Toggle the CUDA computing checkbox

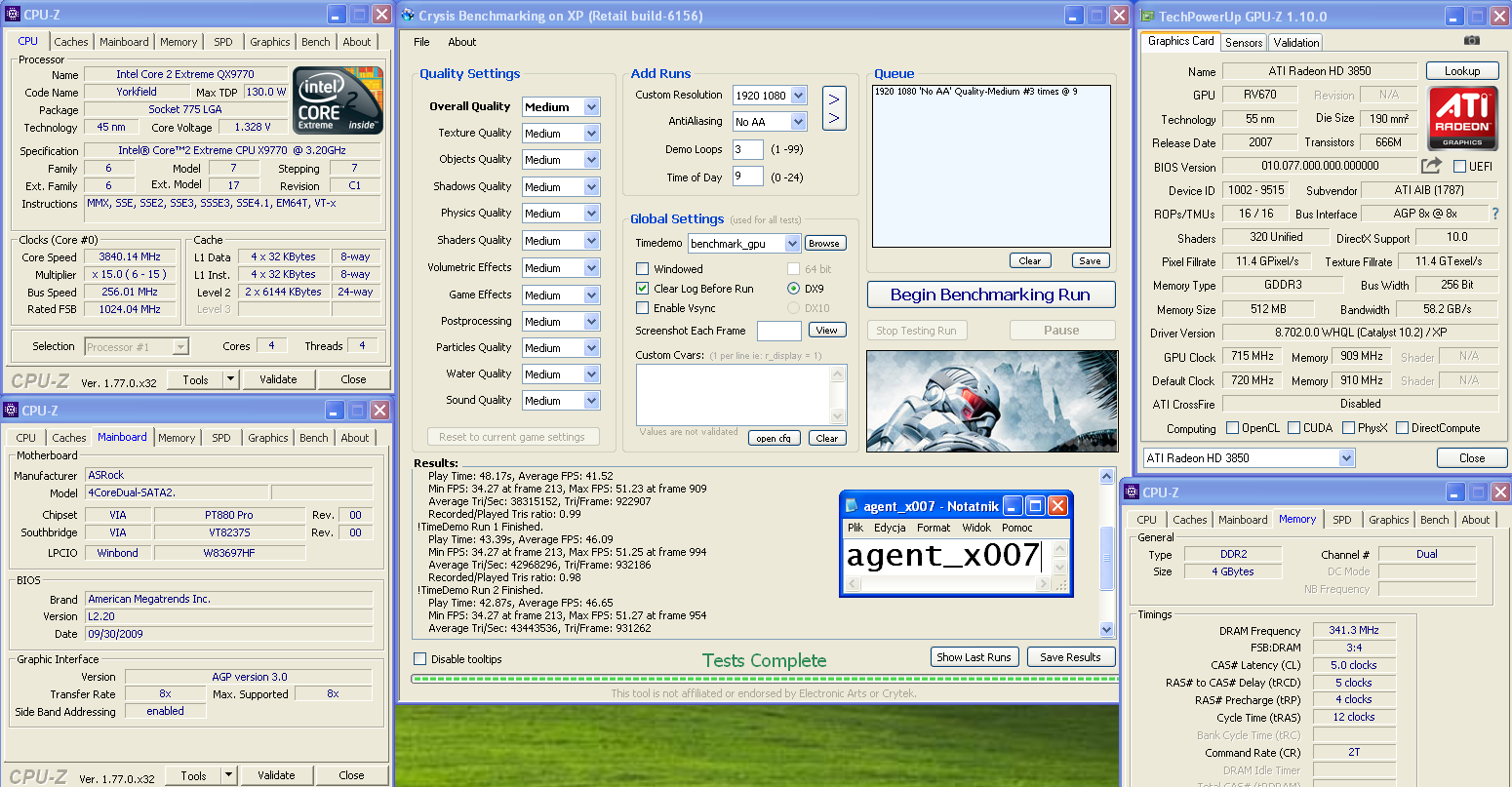1294,428
